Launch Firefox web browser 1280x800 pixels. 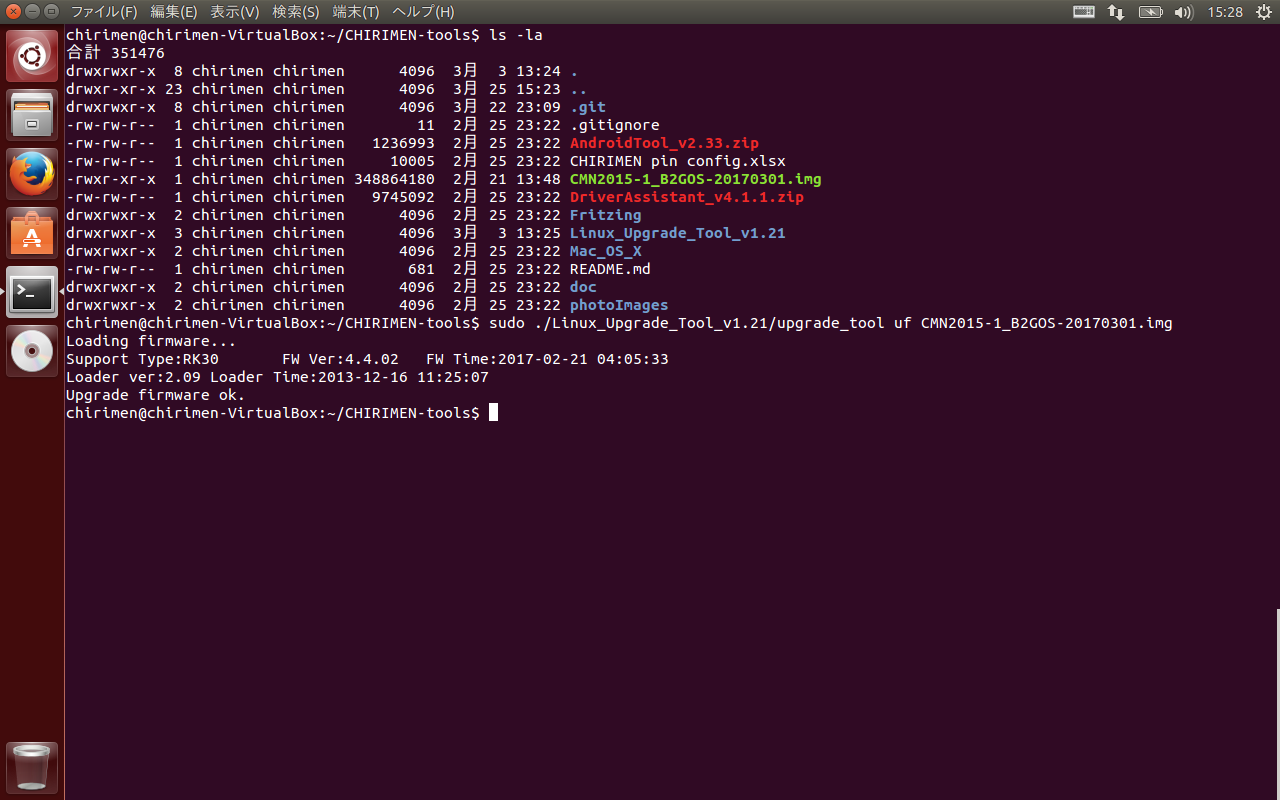[32, 174]
